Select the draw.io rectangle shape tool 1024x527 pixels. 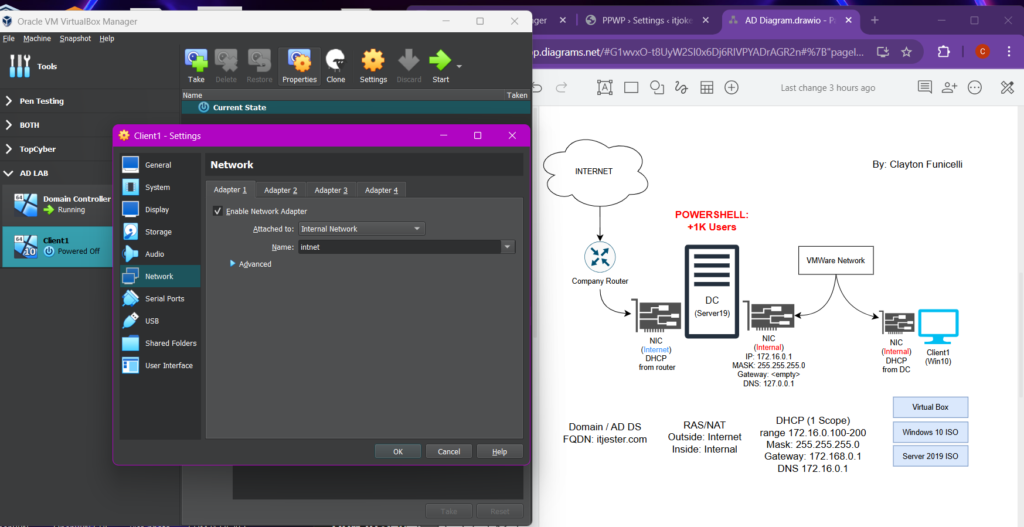click(631, 88)
